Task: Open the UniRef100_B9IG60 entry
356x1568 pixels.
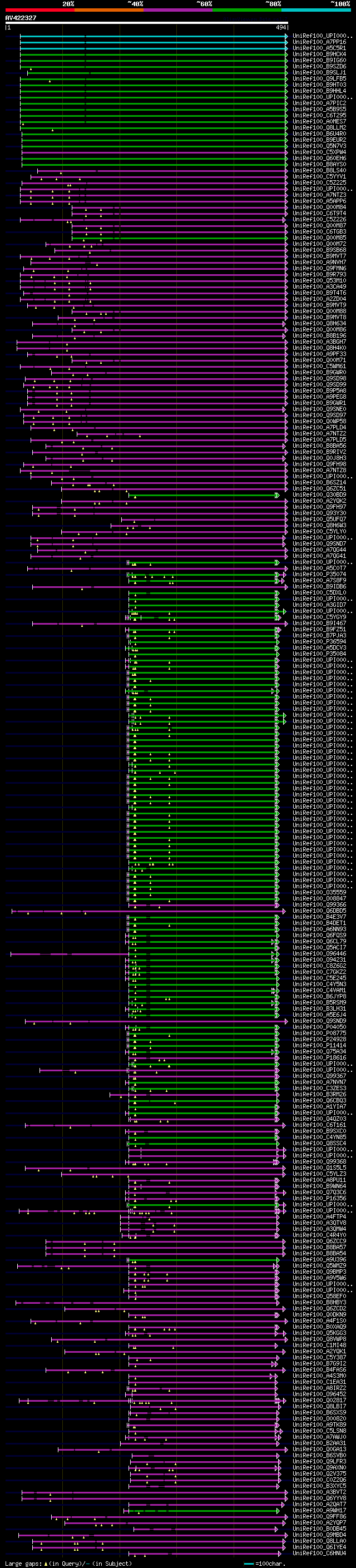Action: click(x=319, y=60)
